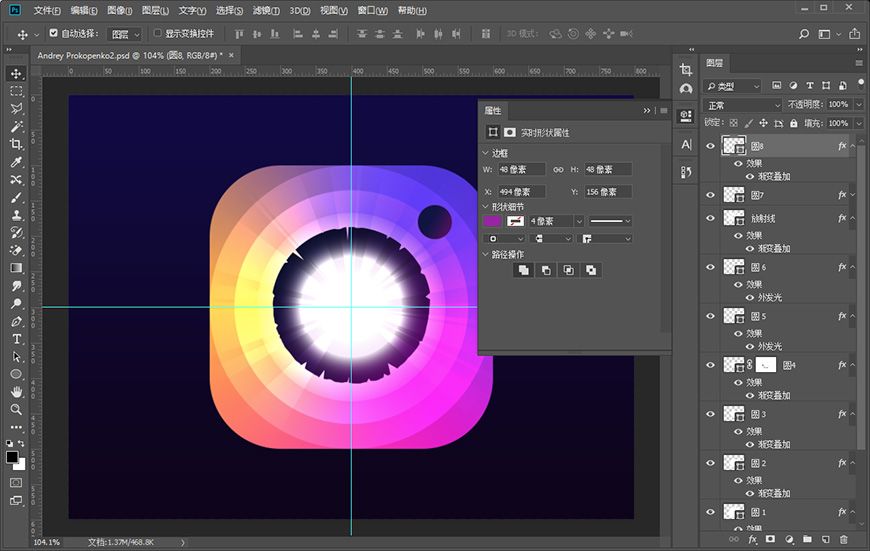
Task: Open the 类型 layer filter dropdown
Action: coord(732,86)
